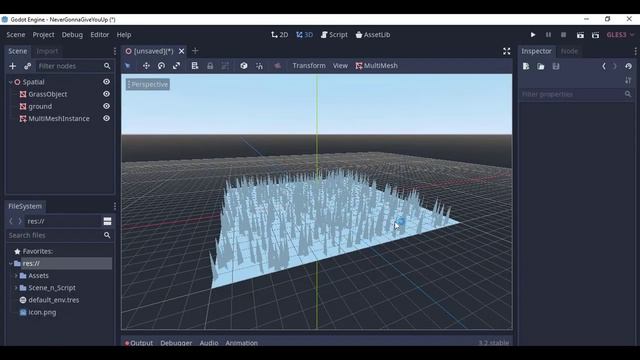Click the camera preview override icon
Image resolution: width=640 pixels, height=360 pixels.
(277, 66)
